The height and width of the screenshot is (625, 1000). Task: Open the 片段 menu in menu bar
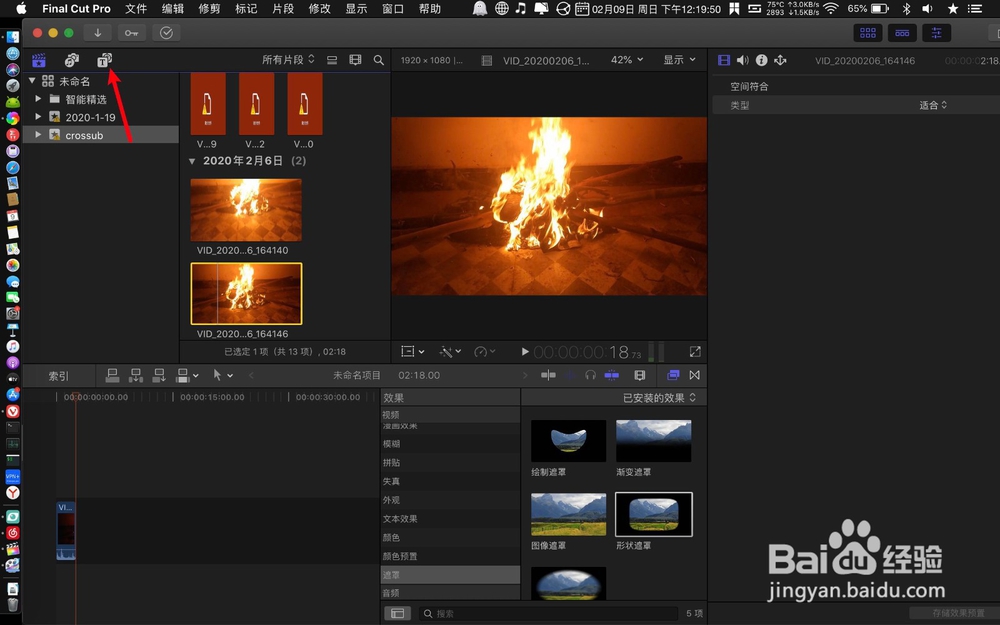click(x=283, y=9)
